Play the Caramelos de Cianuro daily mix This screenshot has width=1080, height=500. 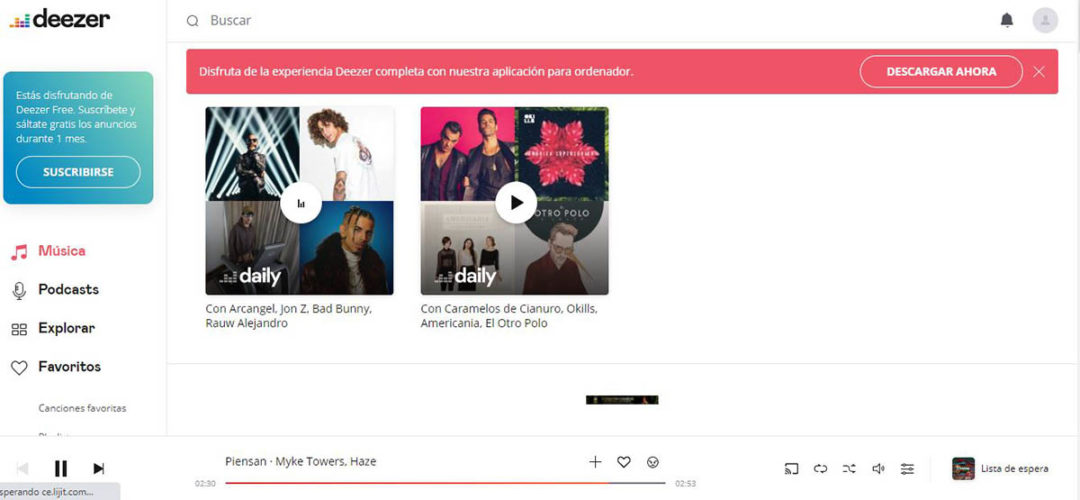point(515,202)
